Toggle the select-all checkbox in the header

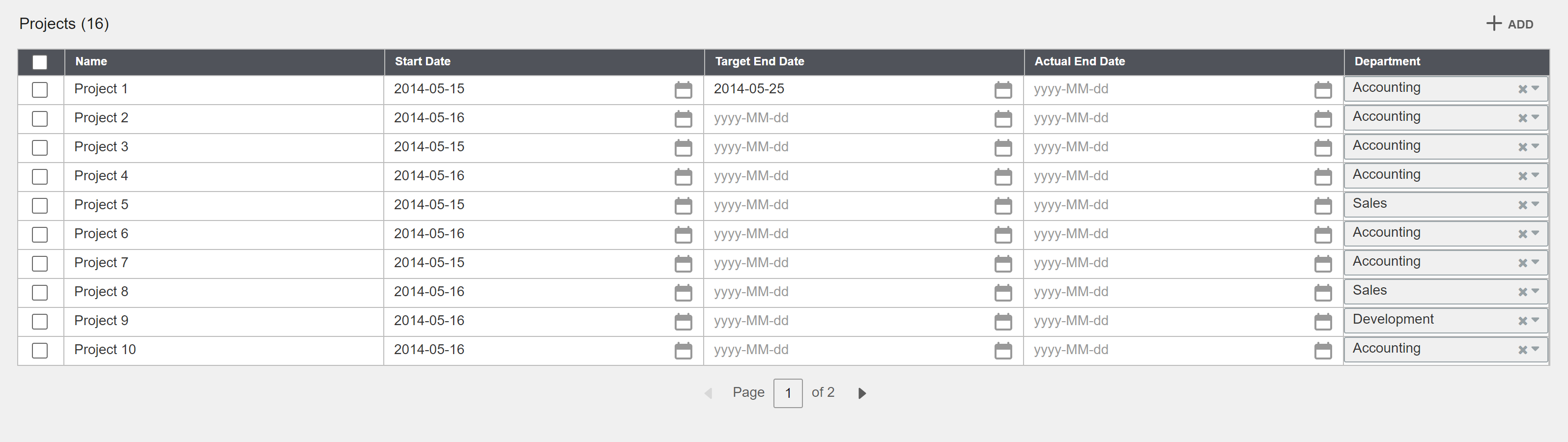40,62
